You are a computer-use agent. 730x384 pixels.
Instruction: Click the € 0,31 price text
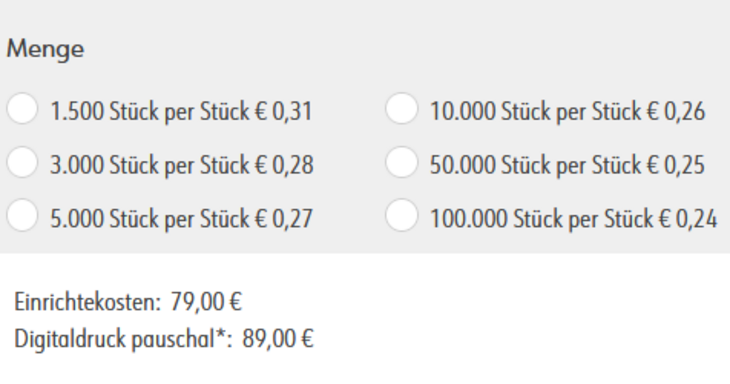(284, 112)
